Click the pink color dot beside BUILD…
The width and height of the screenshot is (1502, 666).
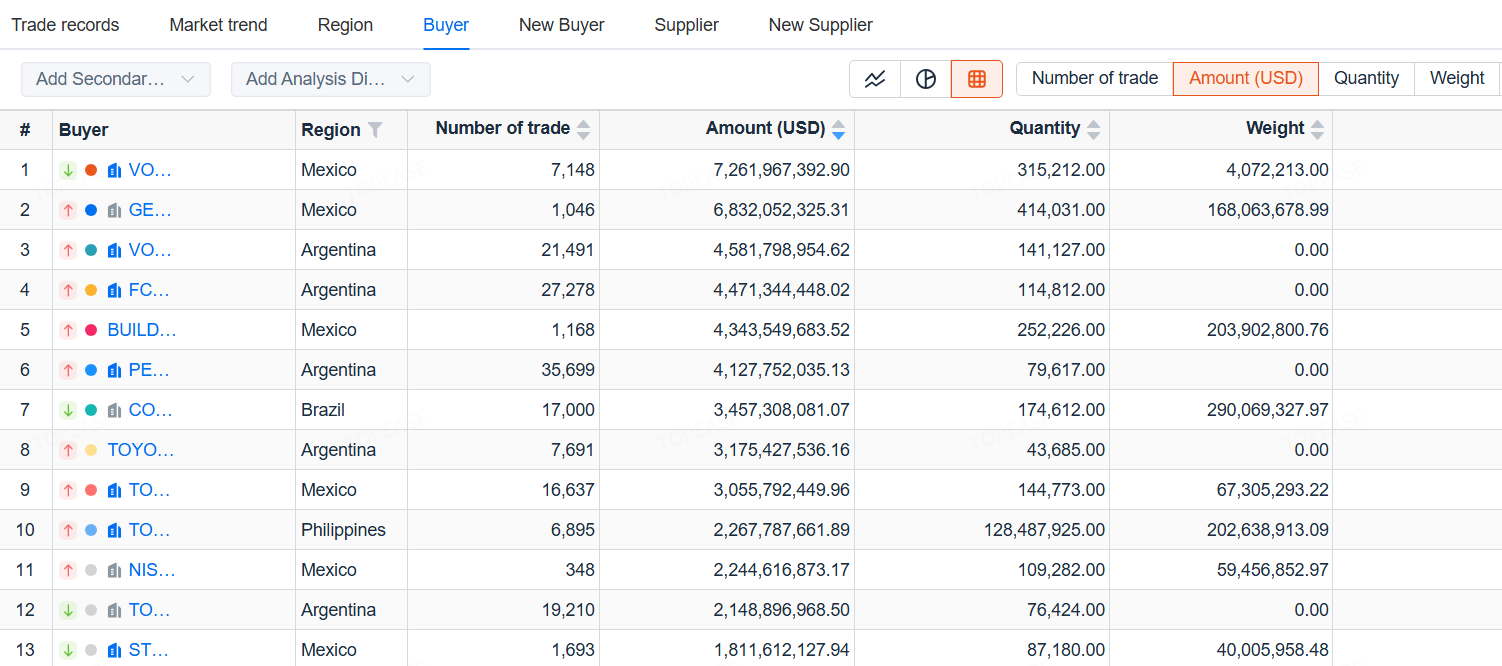91,330
